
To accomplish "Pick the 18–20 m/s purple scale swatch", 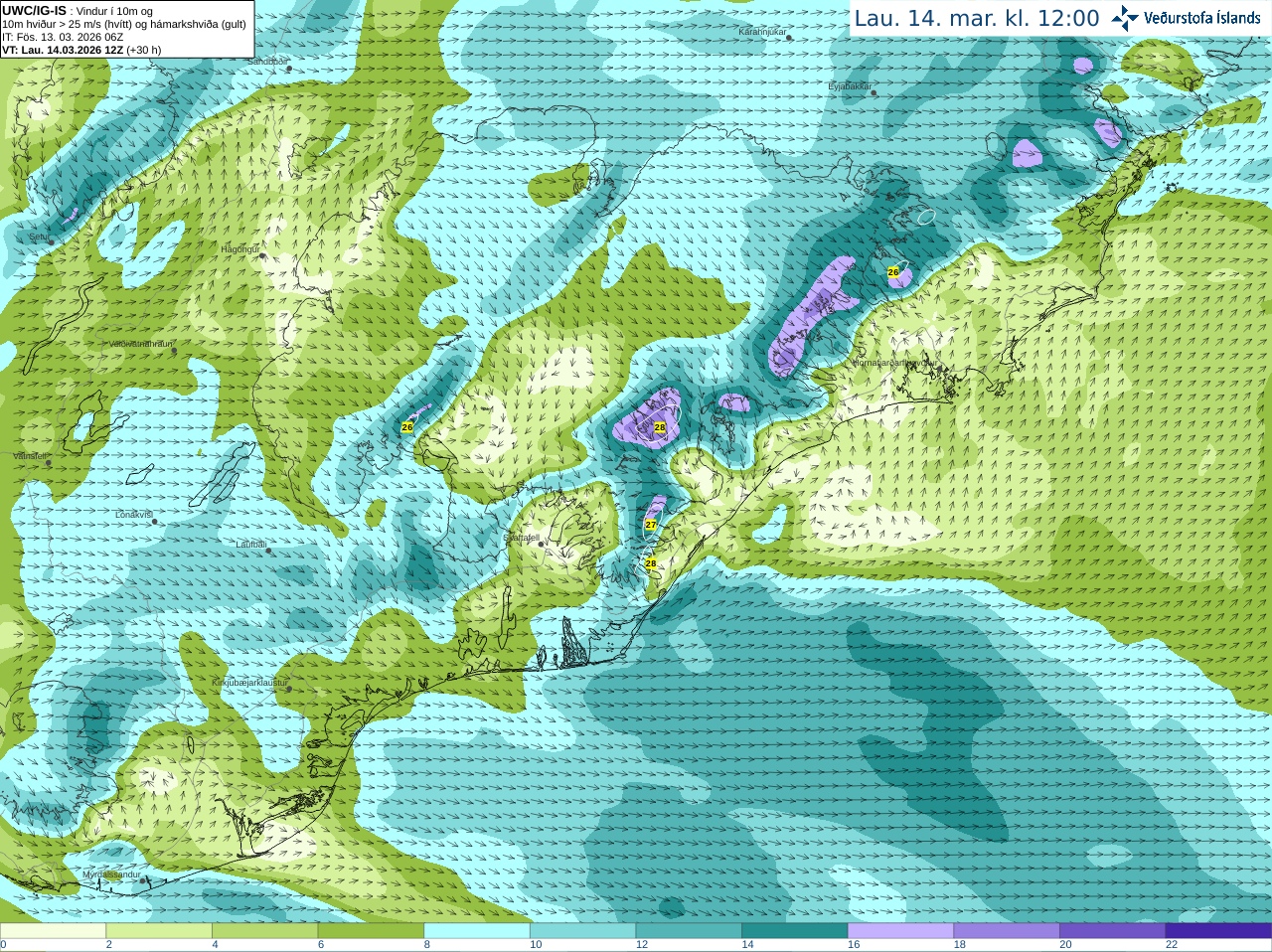I will [1007, 930].
